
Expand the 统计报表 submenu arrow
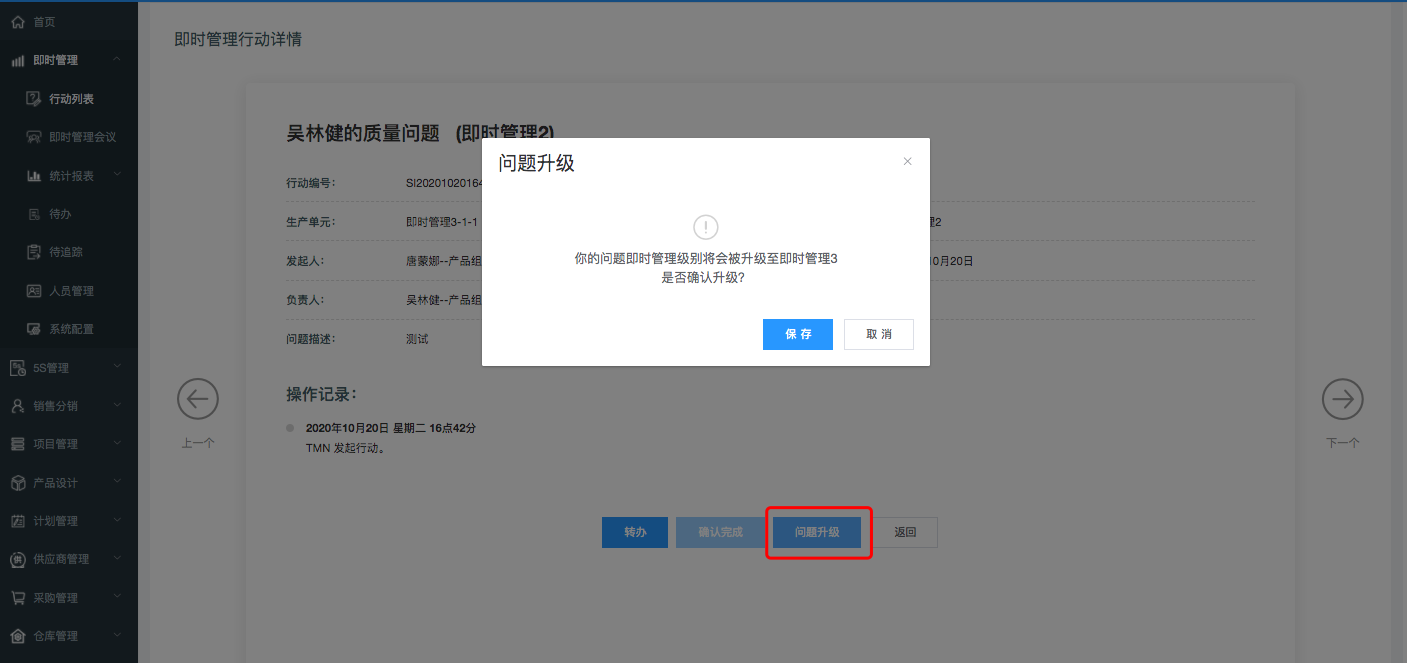pos(117,175)
